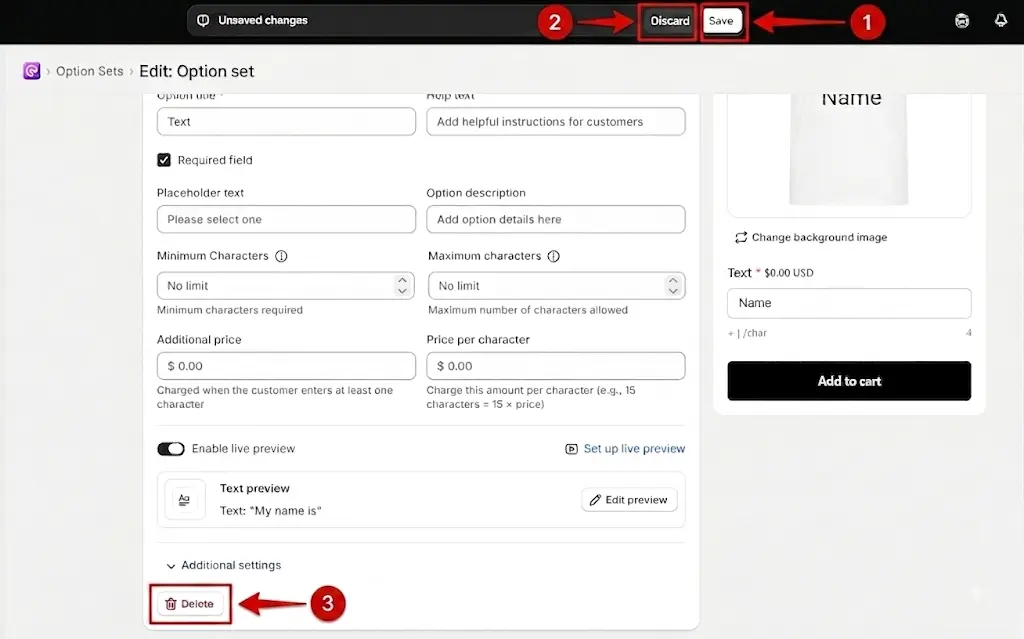
Task: Toggle Enable live preview switch
Action: pyautogui.click(x=171, y=449)
